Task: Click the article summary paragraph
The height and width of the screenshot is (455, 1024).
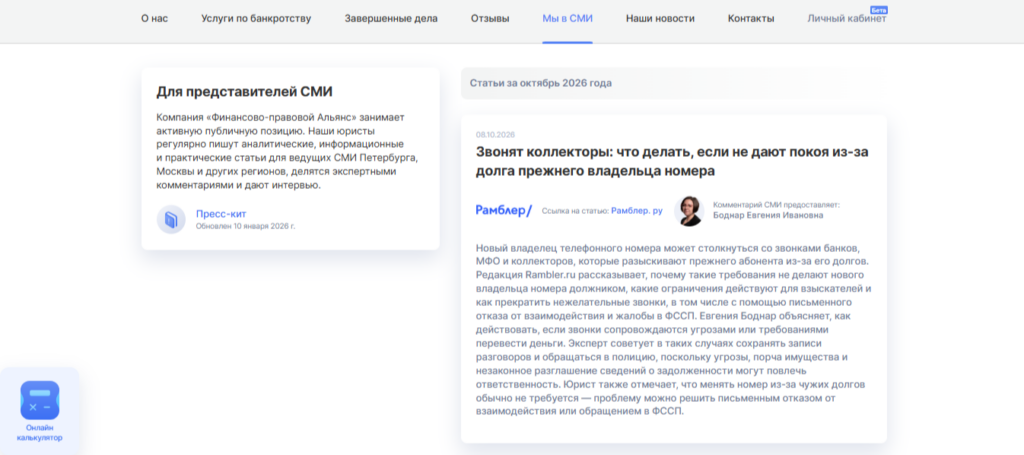Action: (x=674, y=330)
